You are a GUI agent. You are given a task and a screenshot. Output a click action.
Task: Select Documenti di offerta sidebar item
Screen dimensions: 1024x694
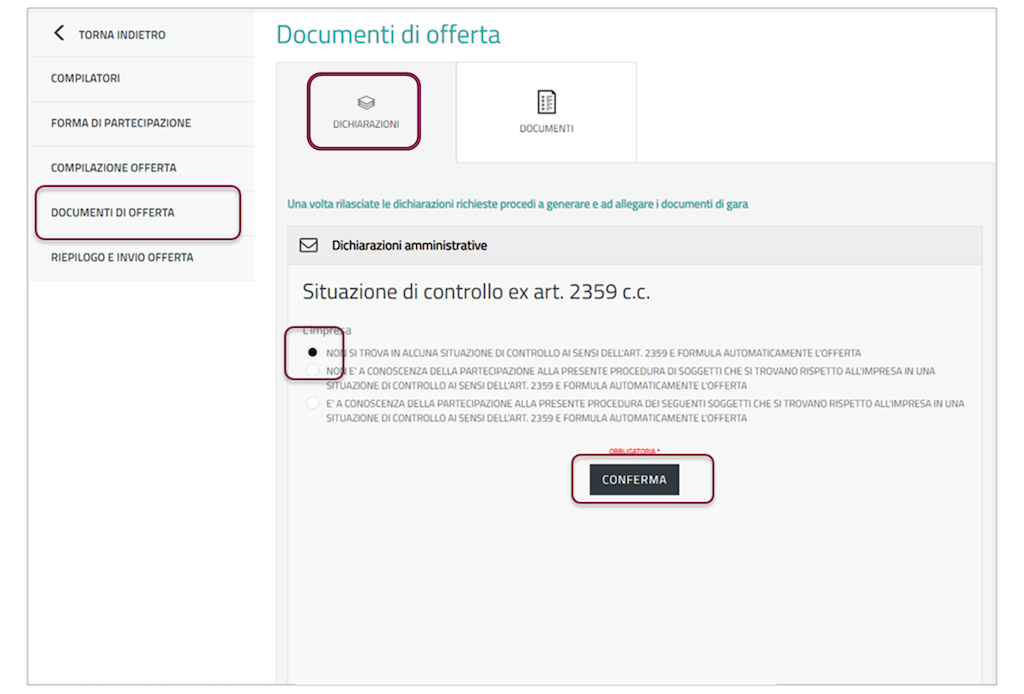tap(112, 213)
